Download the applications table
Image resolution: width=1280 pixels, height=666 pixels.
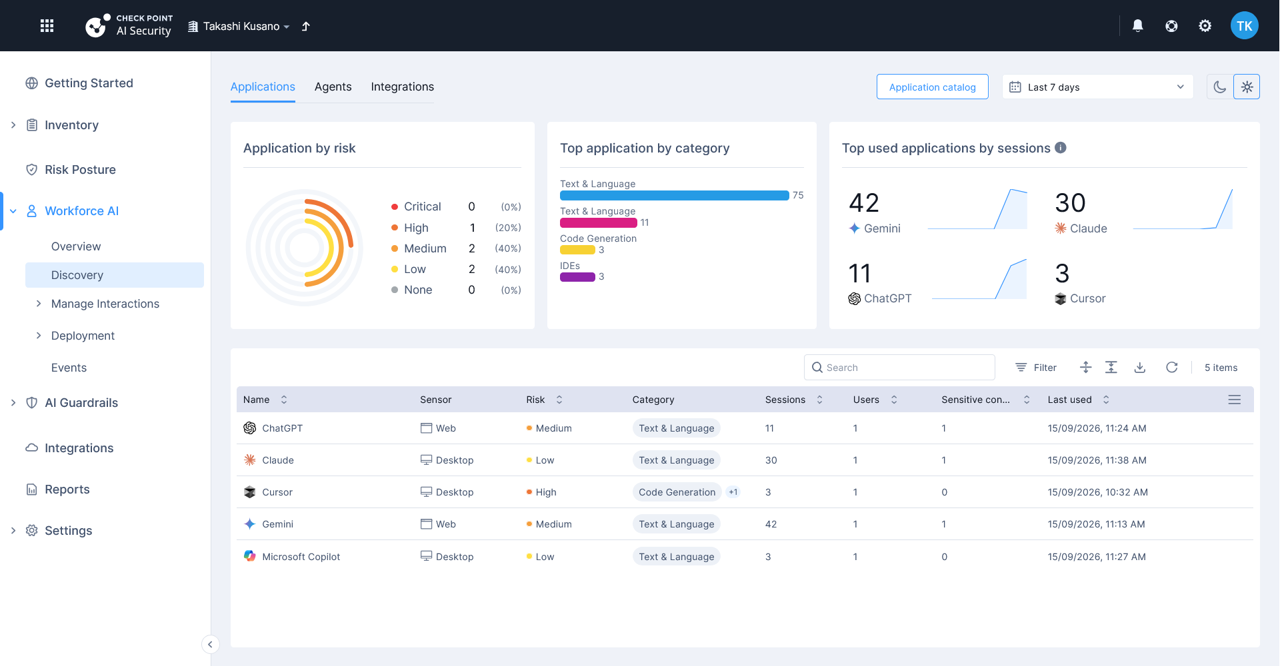(x=1140, y=367)
